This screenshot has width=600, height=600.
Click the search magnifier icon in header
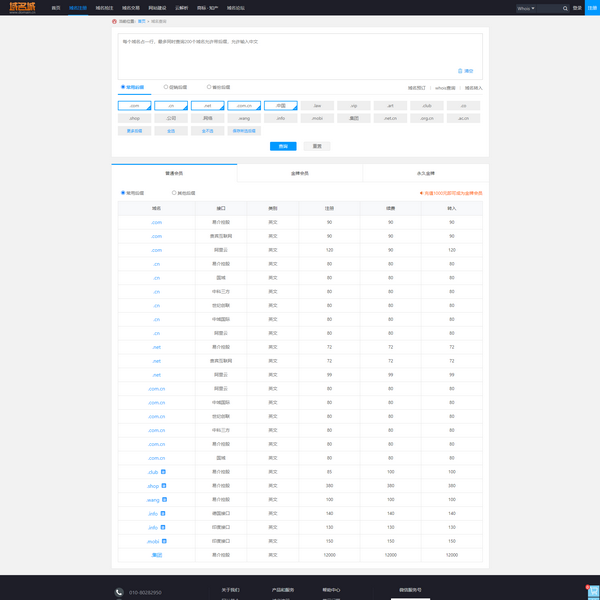(565, 8)
